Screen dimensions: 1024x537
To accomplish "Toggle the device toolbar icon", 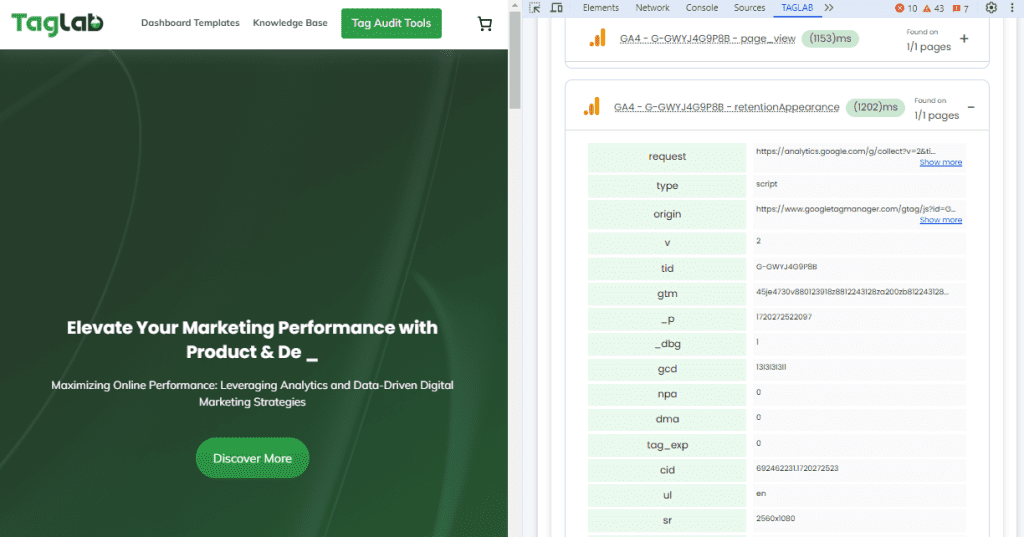I will [x=556, y=8].
